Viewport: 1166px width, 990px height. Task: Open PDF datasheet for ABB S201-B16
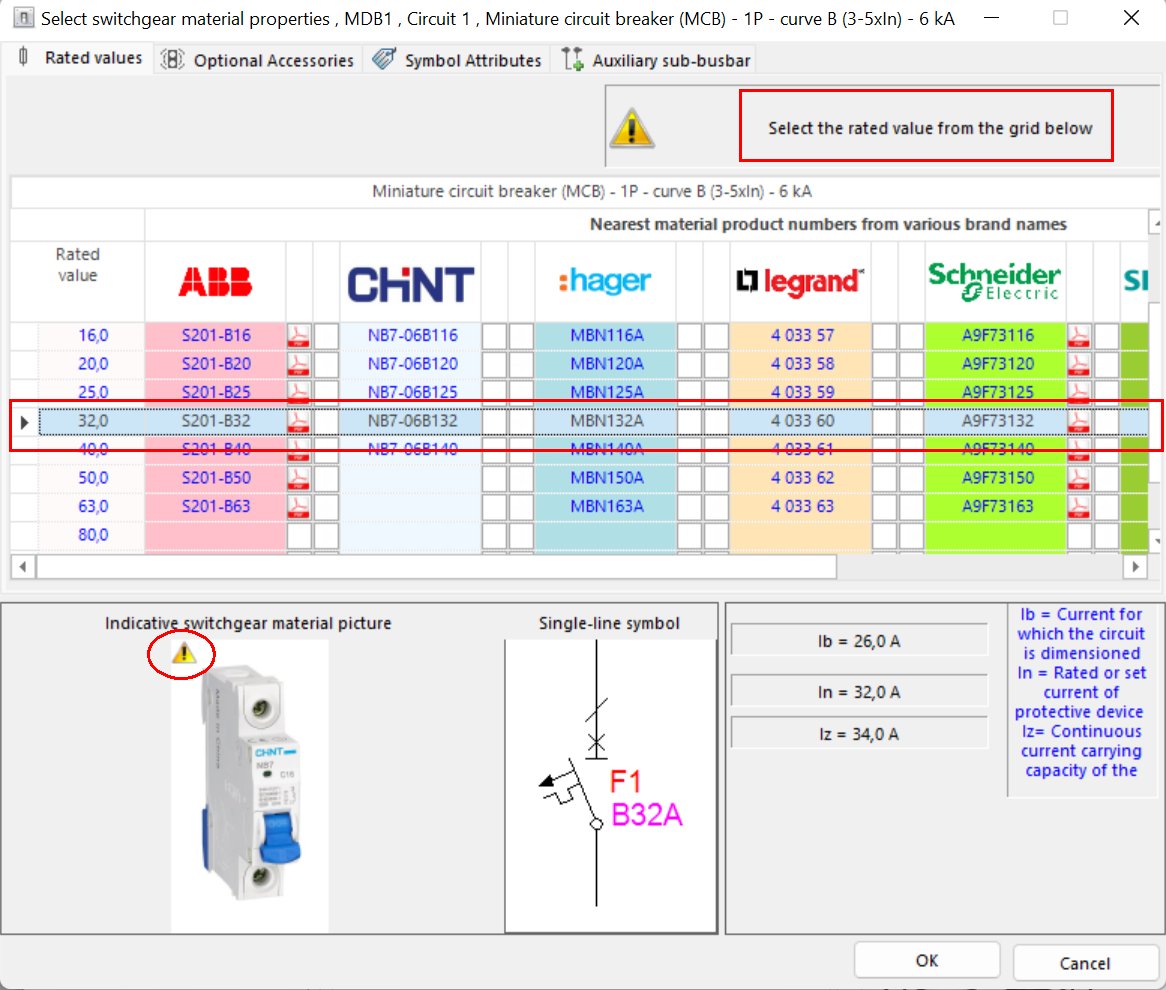298,335
